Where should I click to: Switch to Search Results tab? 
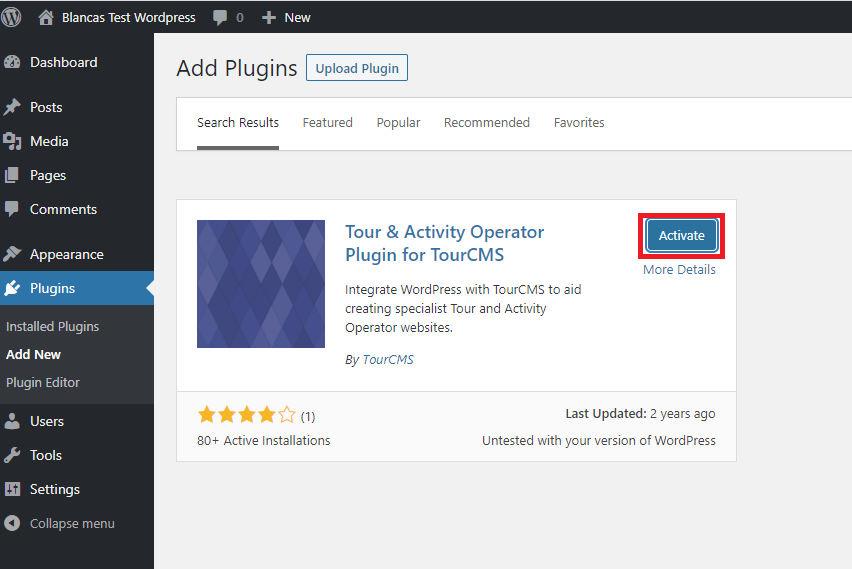pos(238,123)
